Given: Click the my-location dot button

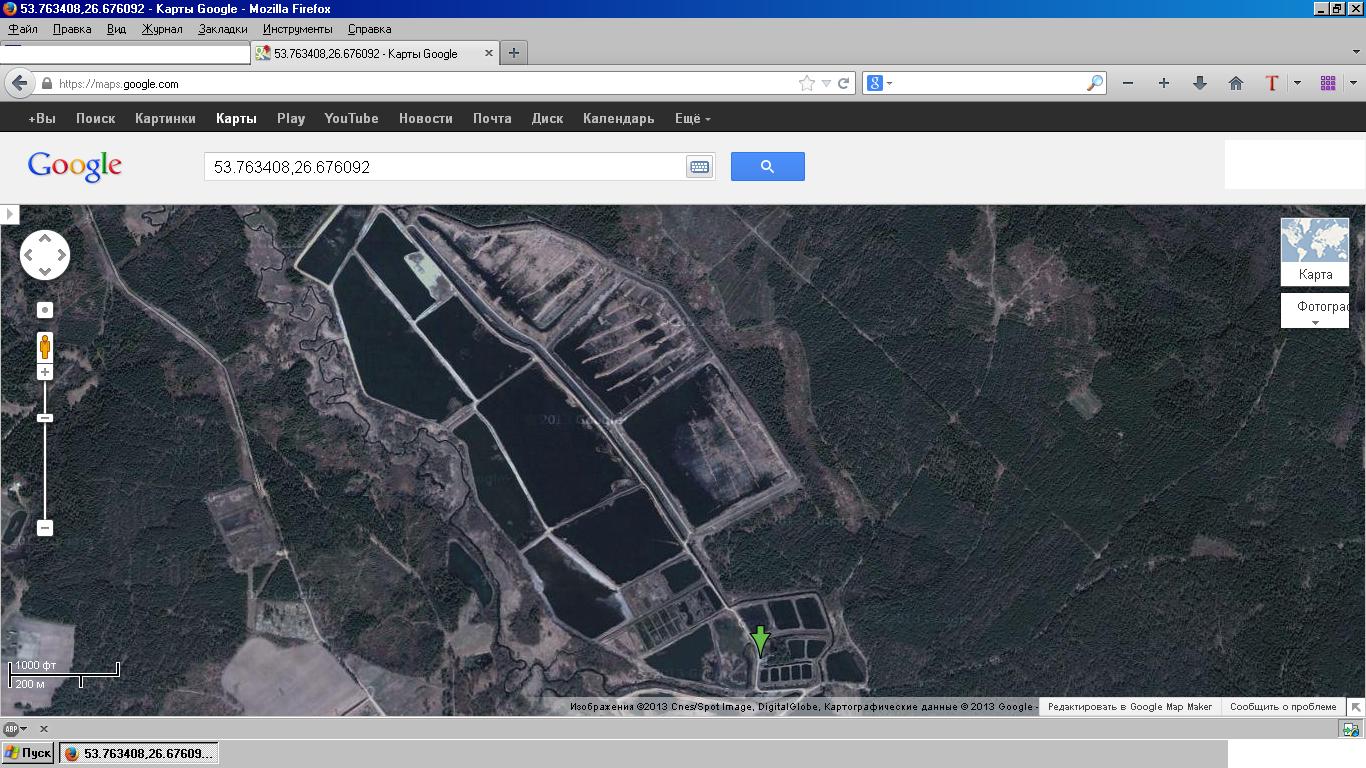Looking at the screenshot, I should (45, 310).
